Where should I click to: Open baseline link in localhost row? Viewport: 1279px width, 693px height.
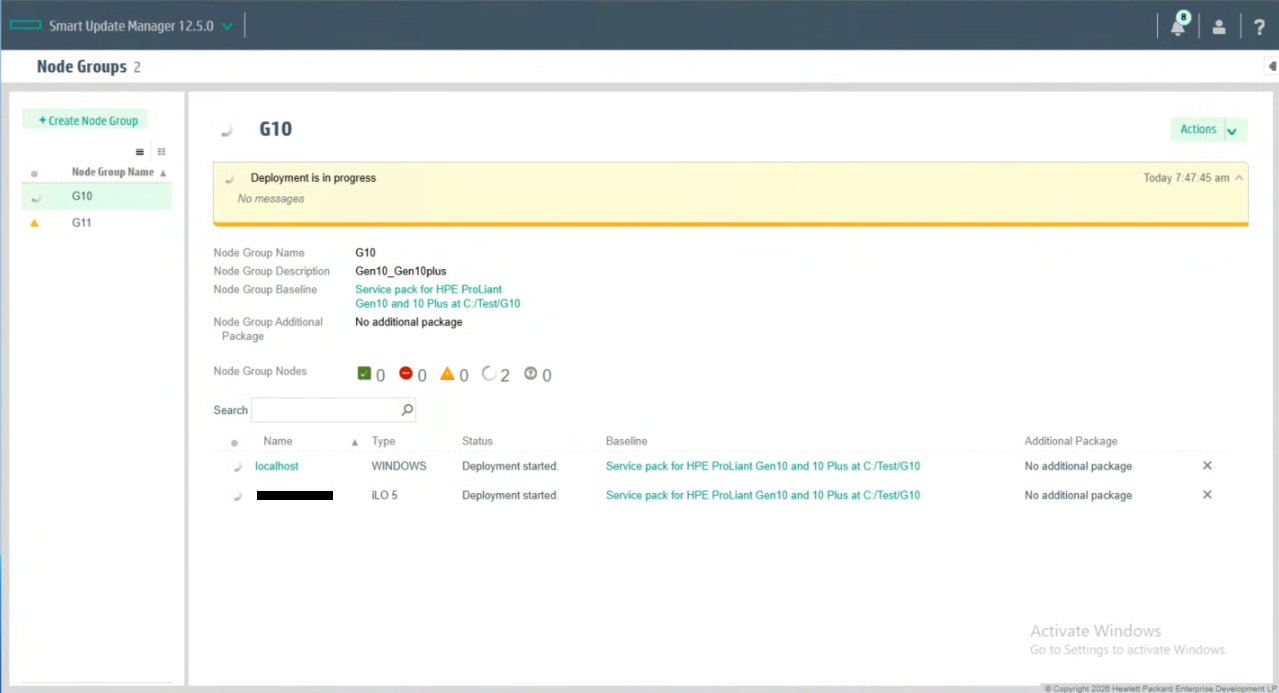click(x=763, y=466)
